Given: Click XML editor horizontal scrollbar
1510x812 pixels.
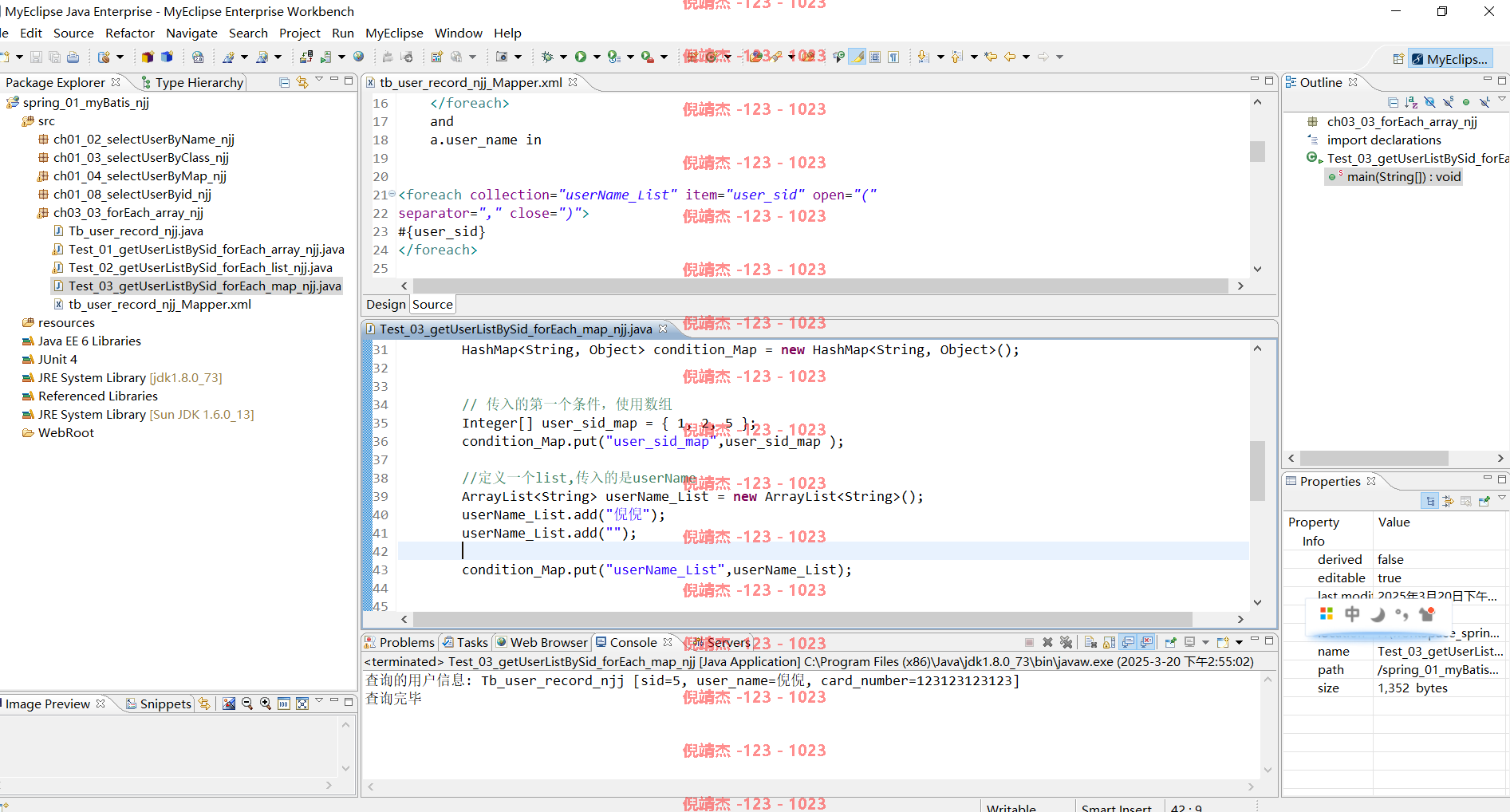Looking at the screenshot, I should coord(821,286).
